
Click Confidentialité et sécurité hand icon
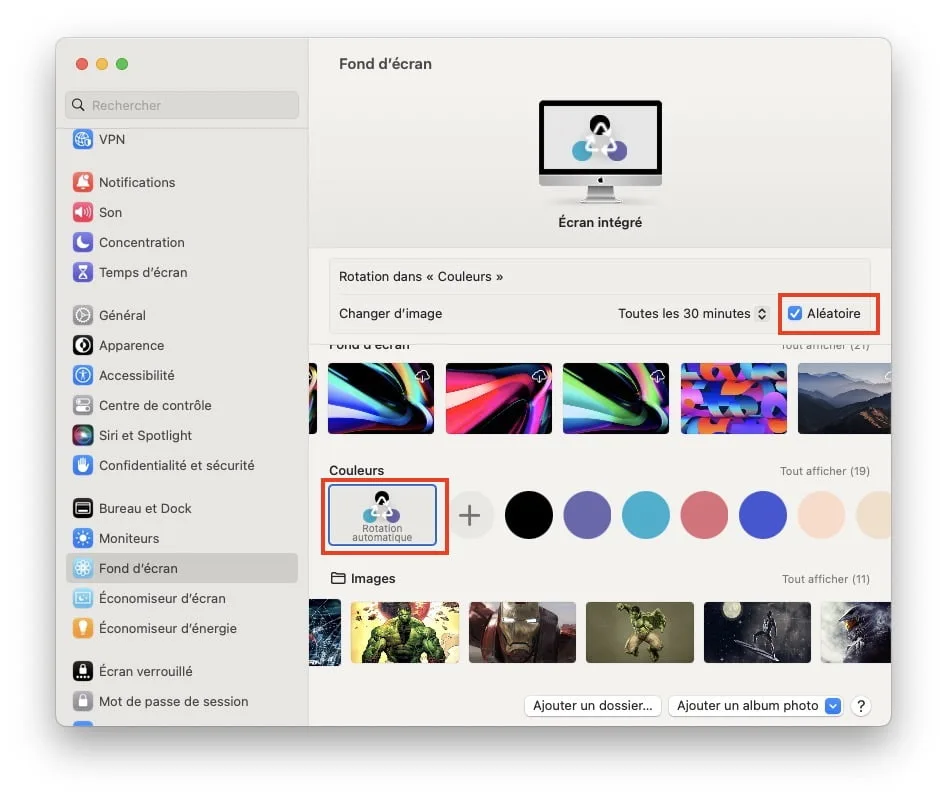point(83,465)
